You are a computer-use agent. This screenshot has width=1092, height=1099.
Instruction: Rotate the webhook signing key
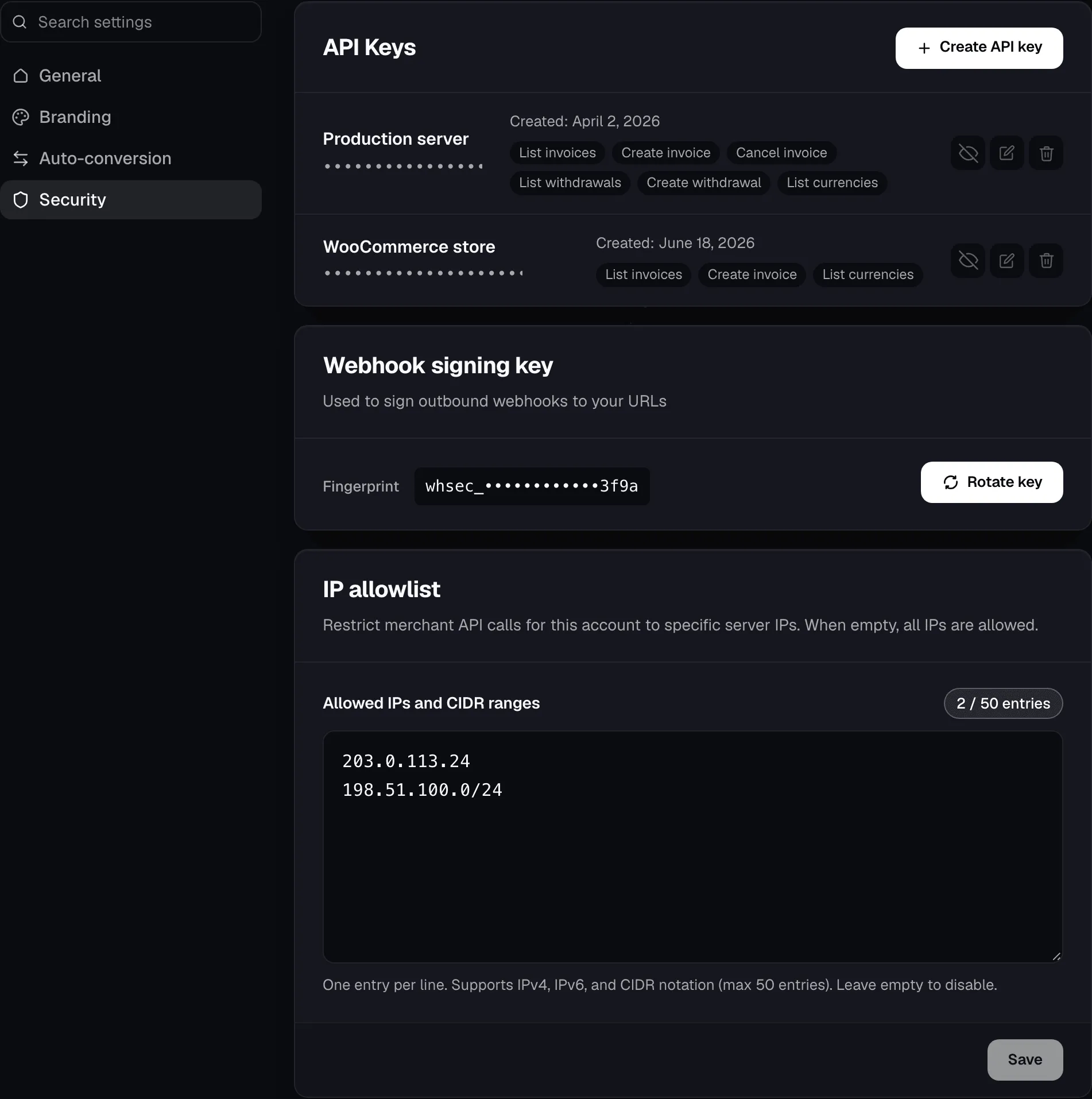click(x=992, y=482)
